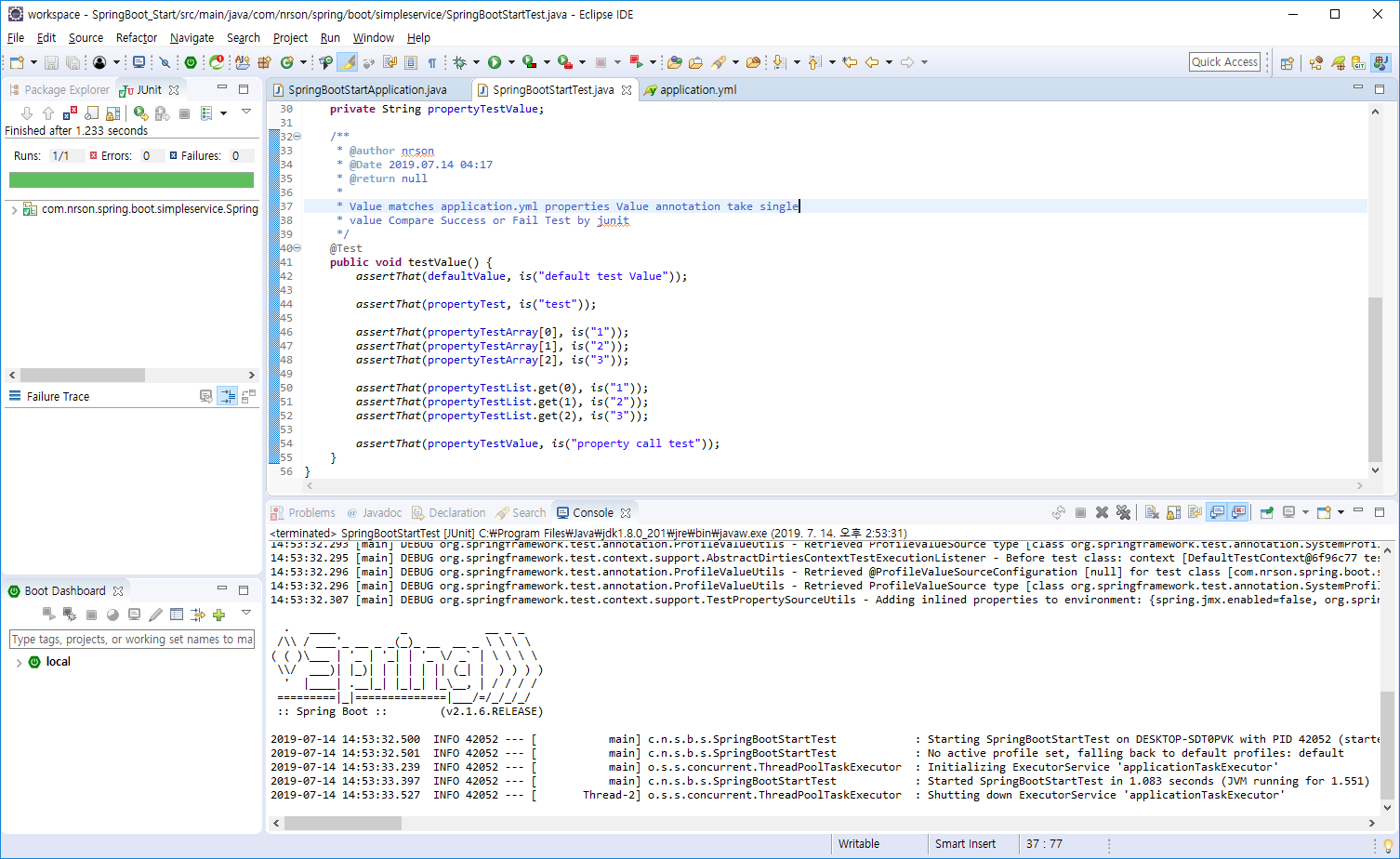
Task: Switch to SpringBootStartApplication.java tab
Action: click(x=367, y=90)
